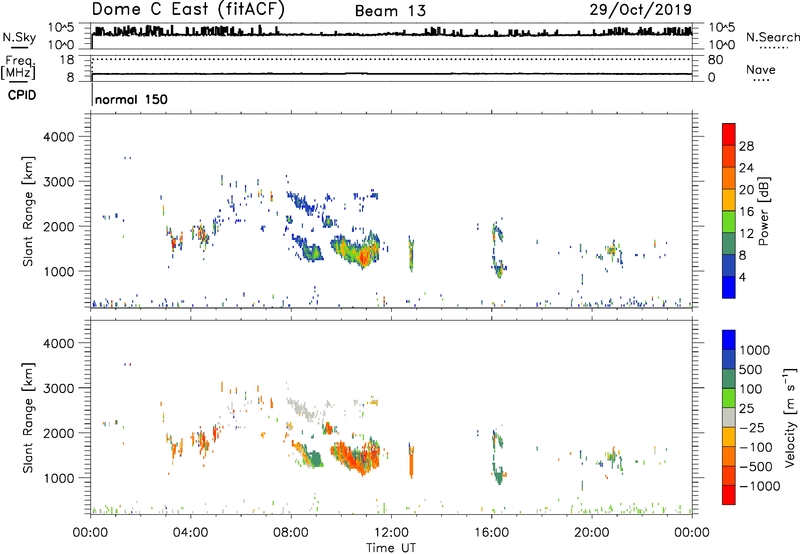
Task: Click the vertical echo near 12:45 in power panel
Action: point(411,254)
